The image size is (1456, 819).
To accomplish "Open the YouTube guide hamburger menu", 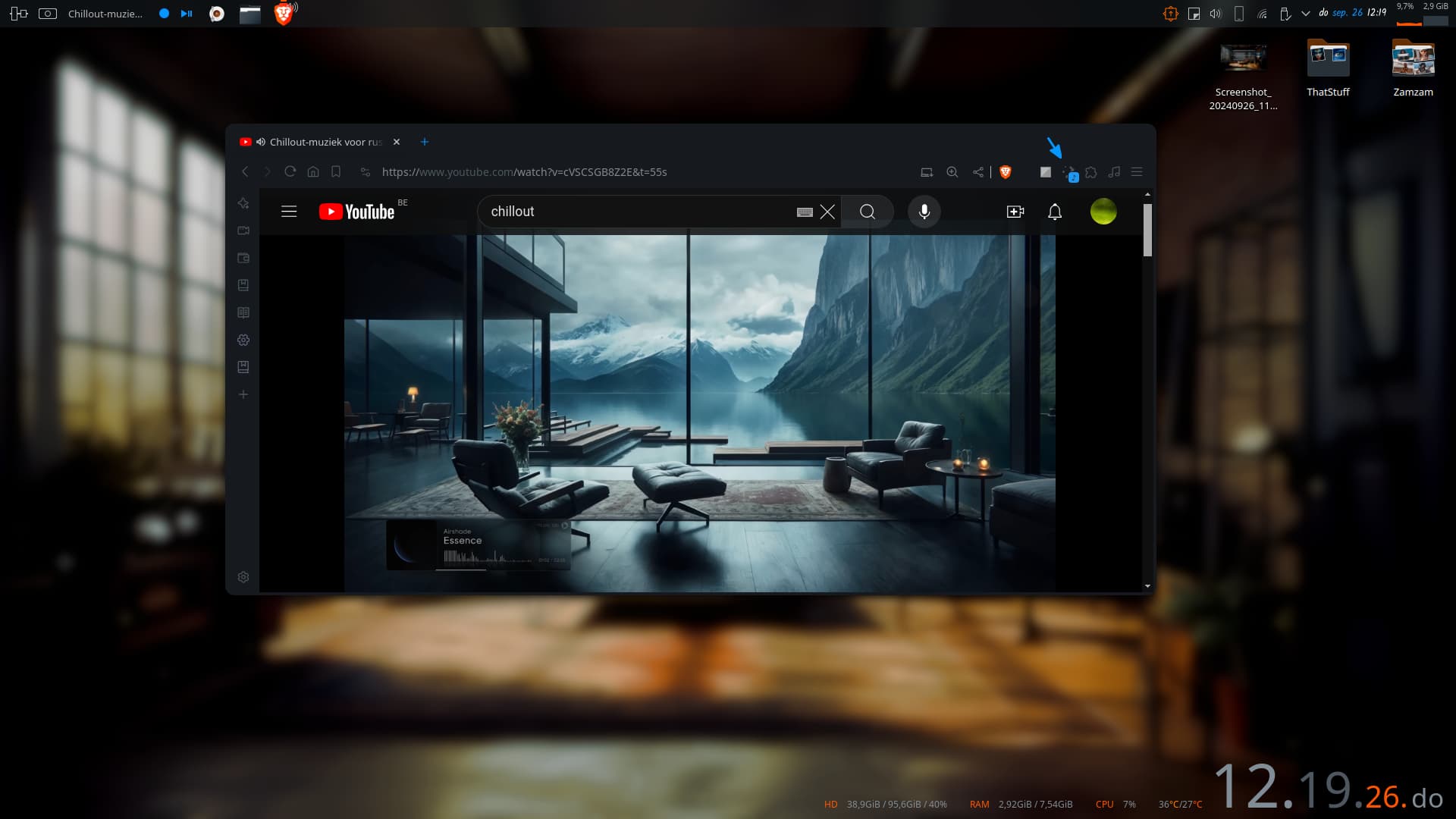I will point(289,212).
